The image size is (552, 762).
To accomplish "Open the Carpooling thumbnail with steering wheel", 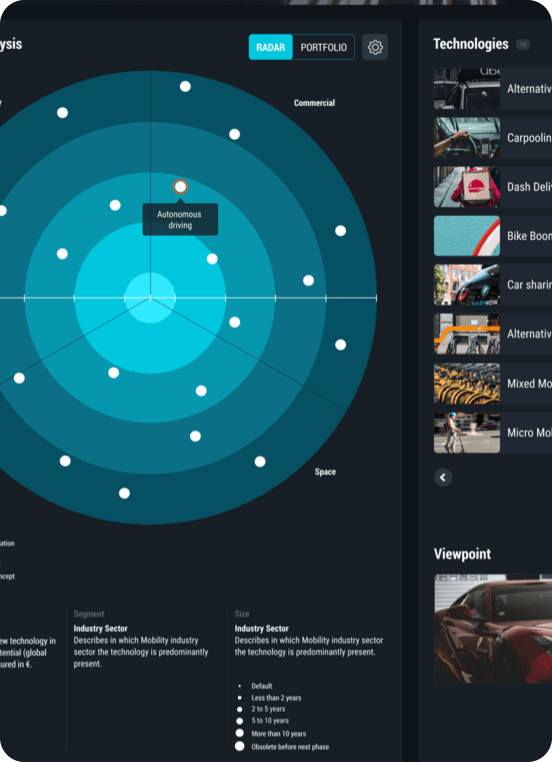I will pos(466,138).
